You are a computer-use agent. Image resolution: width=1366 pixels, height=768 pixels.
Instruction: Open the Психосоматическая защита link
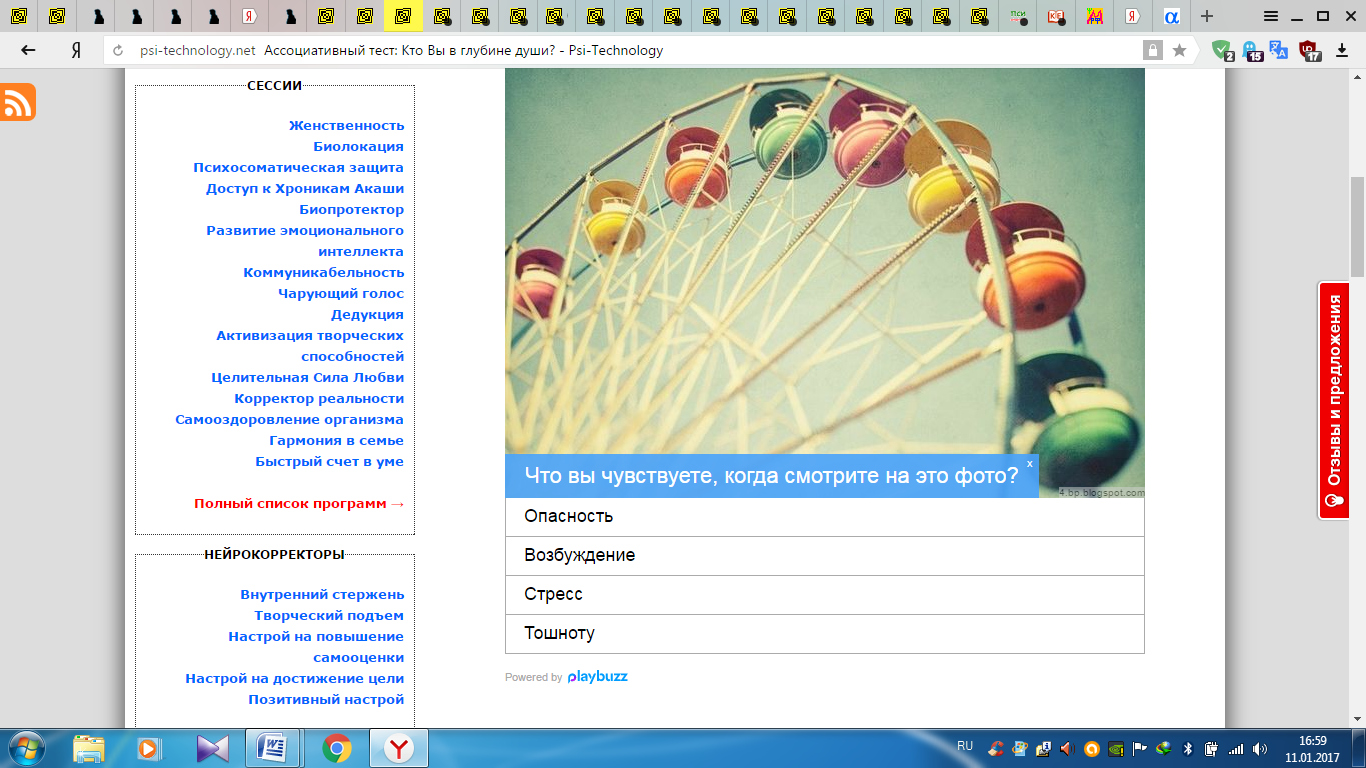pyautogui.click(x=298, y=167)
